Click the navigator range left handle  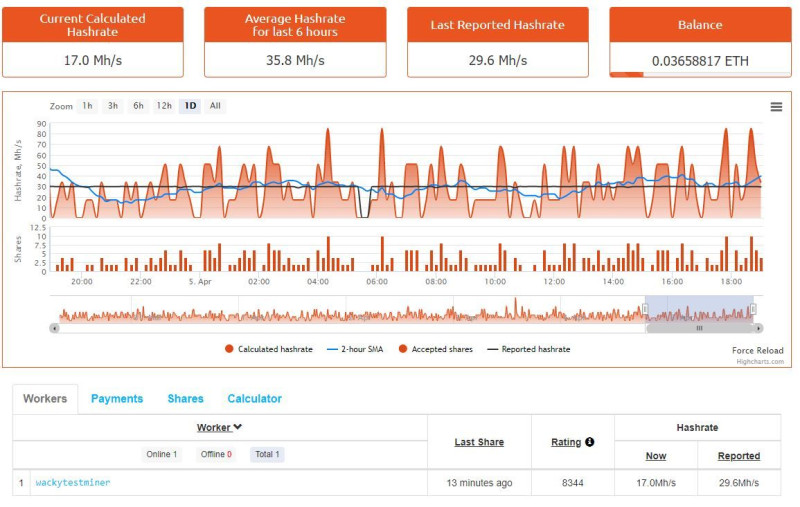click(645, 309)
